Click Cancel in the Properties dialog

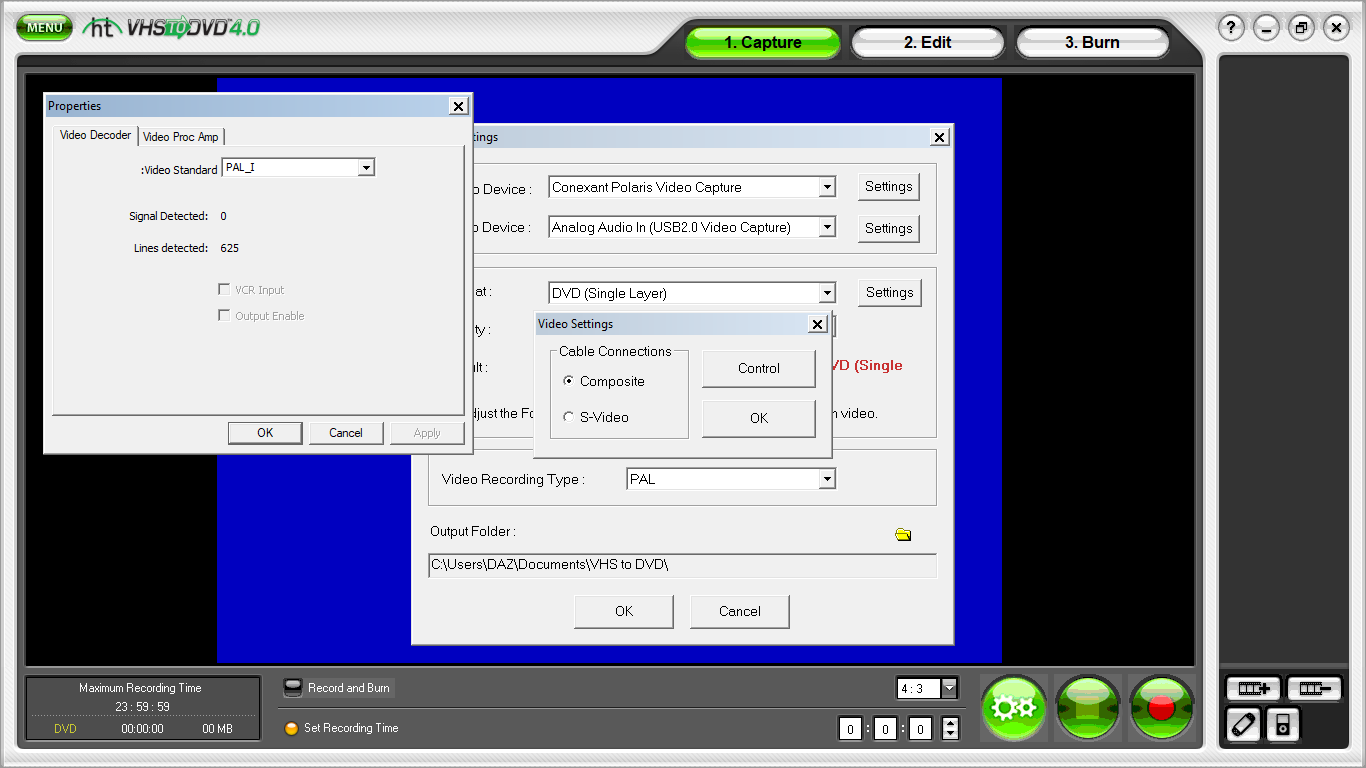(346, 433)
